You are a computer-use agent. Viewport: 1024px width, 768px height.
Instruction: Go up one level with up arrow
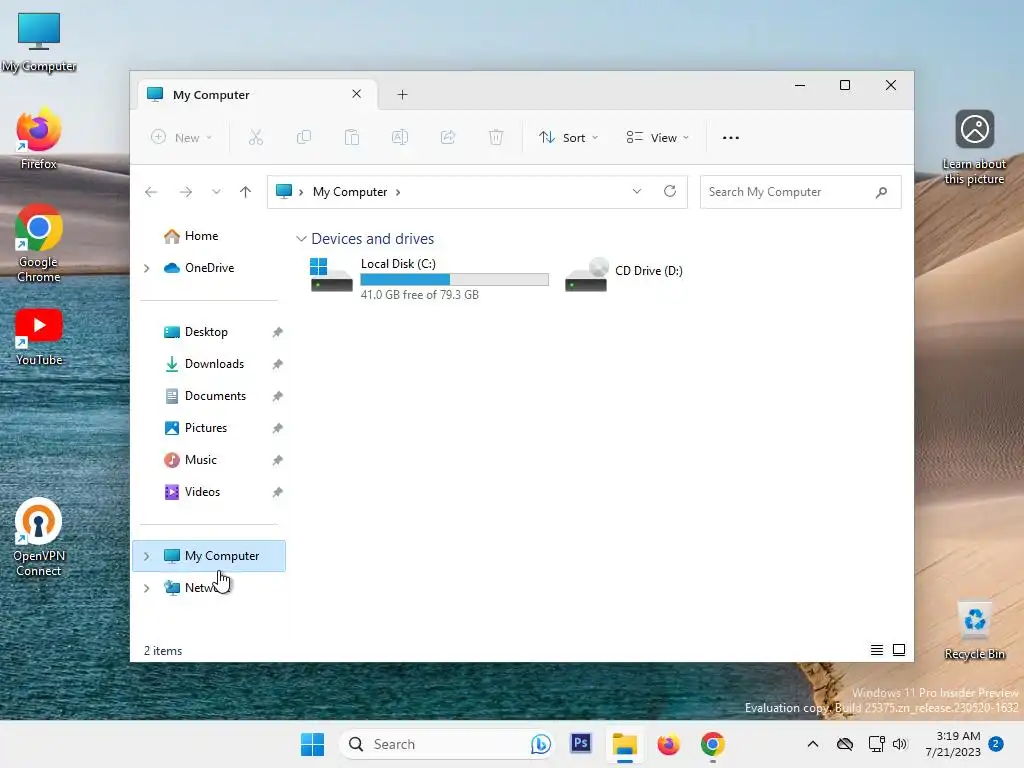click(246, 192)
